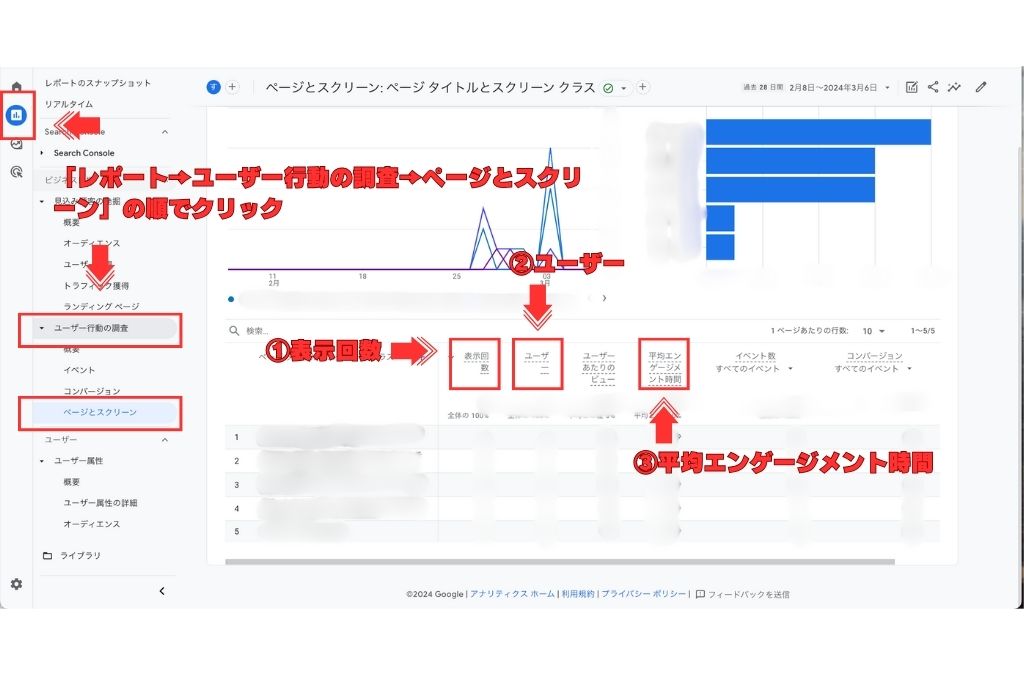Go to Home via the house icon

click(16, 87)
